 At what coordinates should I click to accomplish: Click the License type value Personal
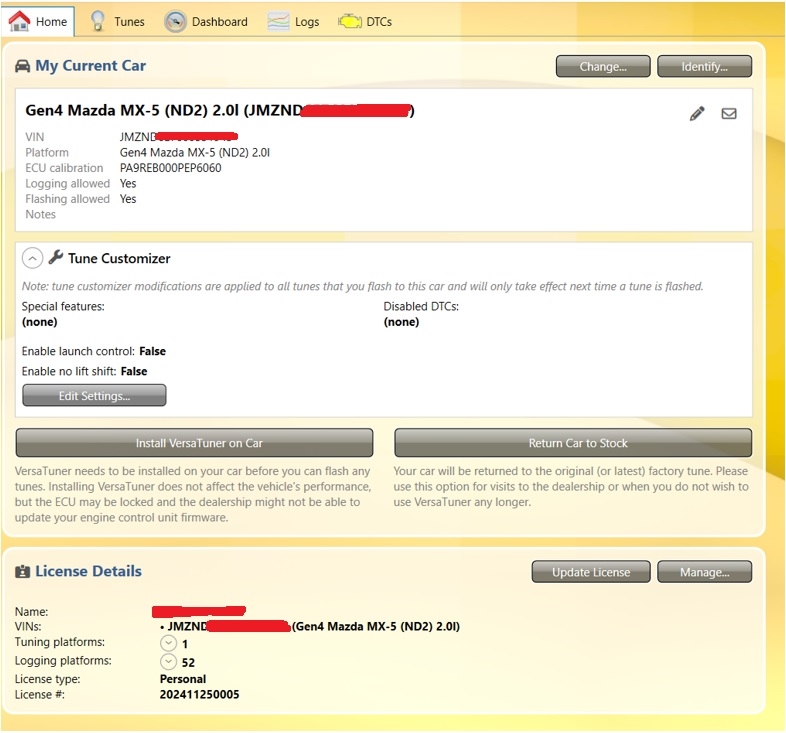click(183, 679)
